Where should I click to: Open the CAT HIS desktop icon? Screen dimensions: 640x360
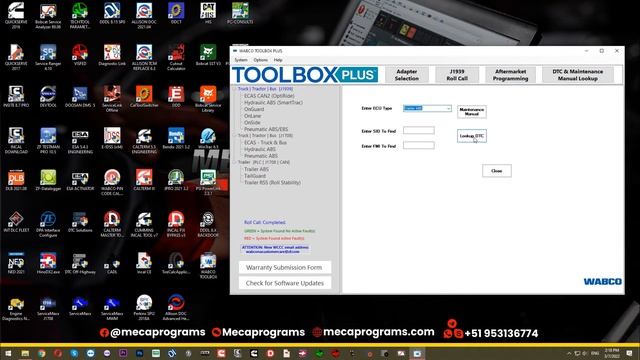coord(208,13)
